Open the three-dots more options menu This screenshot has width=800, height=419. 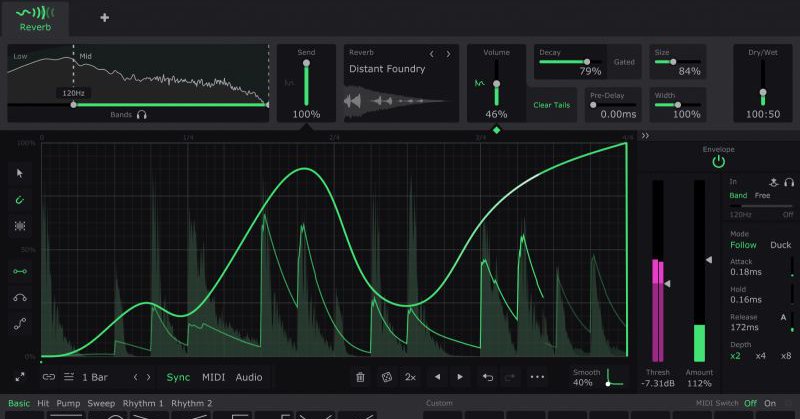[x=537, y=377]
